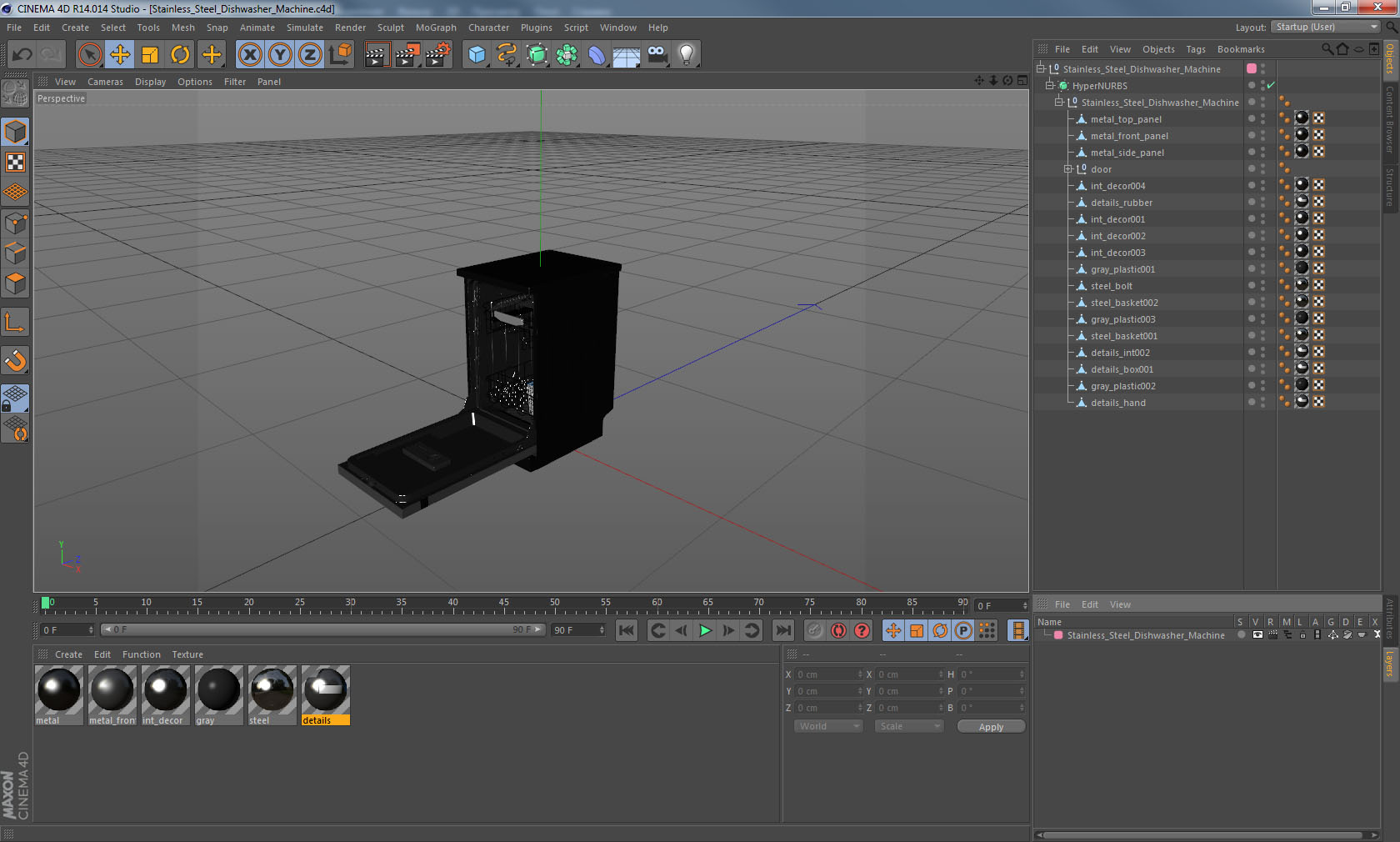Image resolution: width=1400 pixels, height=842 pixels.
Task: Click the object manager search icon
Action: coord(1327,49)
